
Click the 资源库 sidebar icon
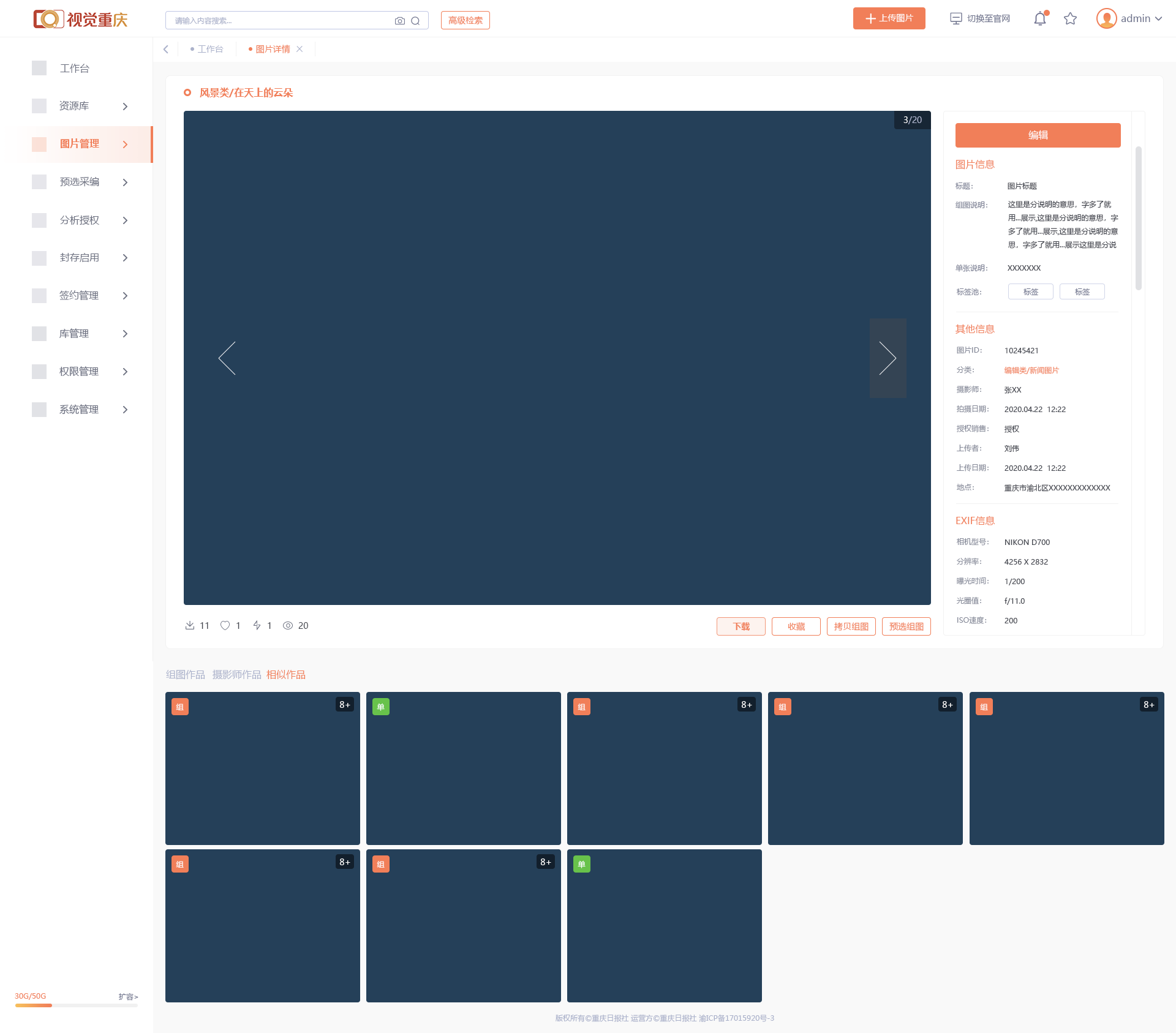39,106
